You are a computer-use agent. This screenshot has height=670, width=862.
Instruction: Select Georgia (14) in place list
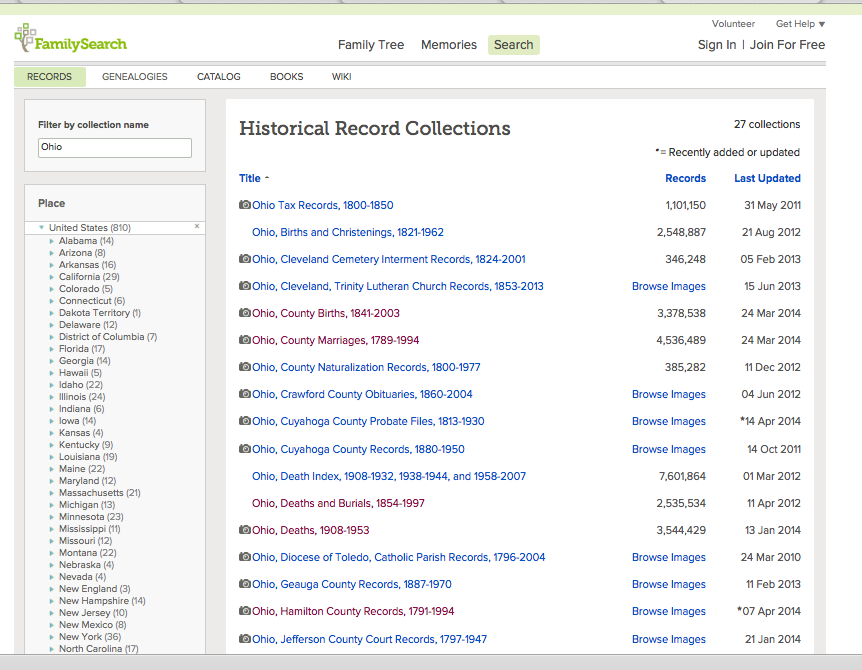[x=85, y=361]
